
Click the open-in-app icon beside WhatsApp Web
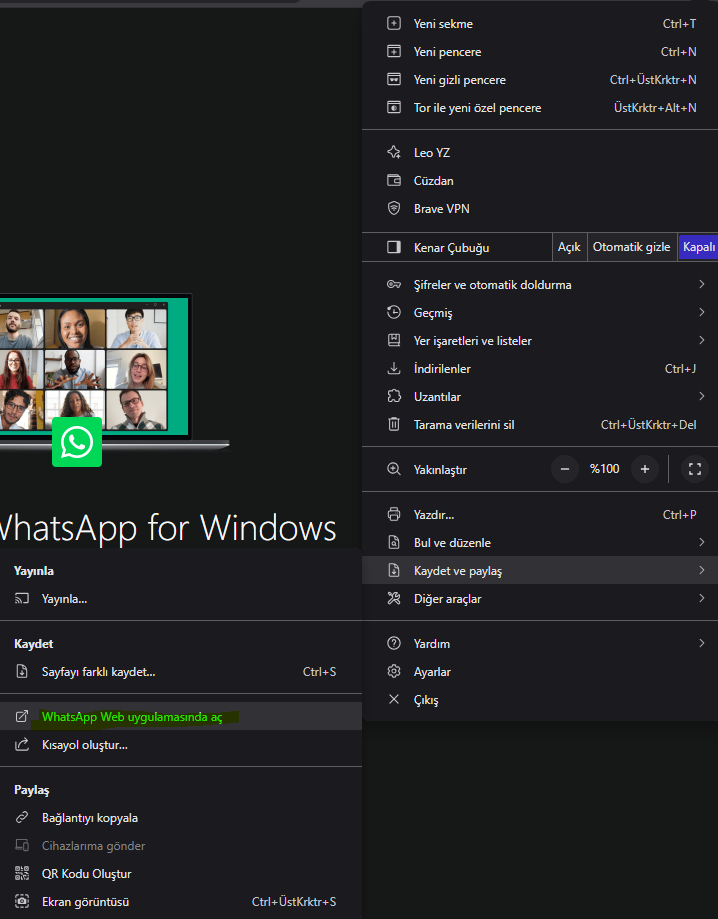[22, 716]
